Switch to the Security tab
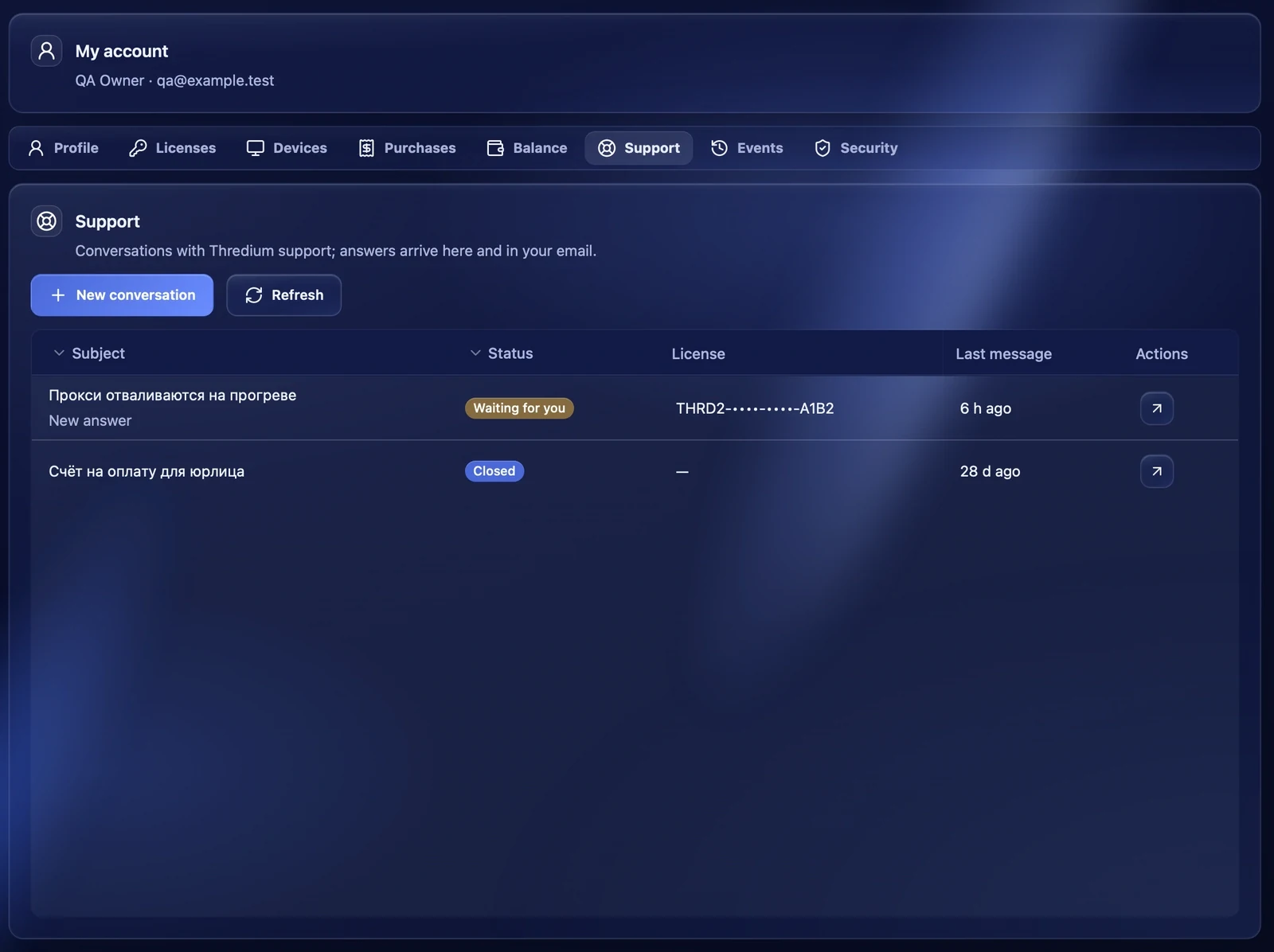 coord(856,148)
